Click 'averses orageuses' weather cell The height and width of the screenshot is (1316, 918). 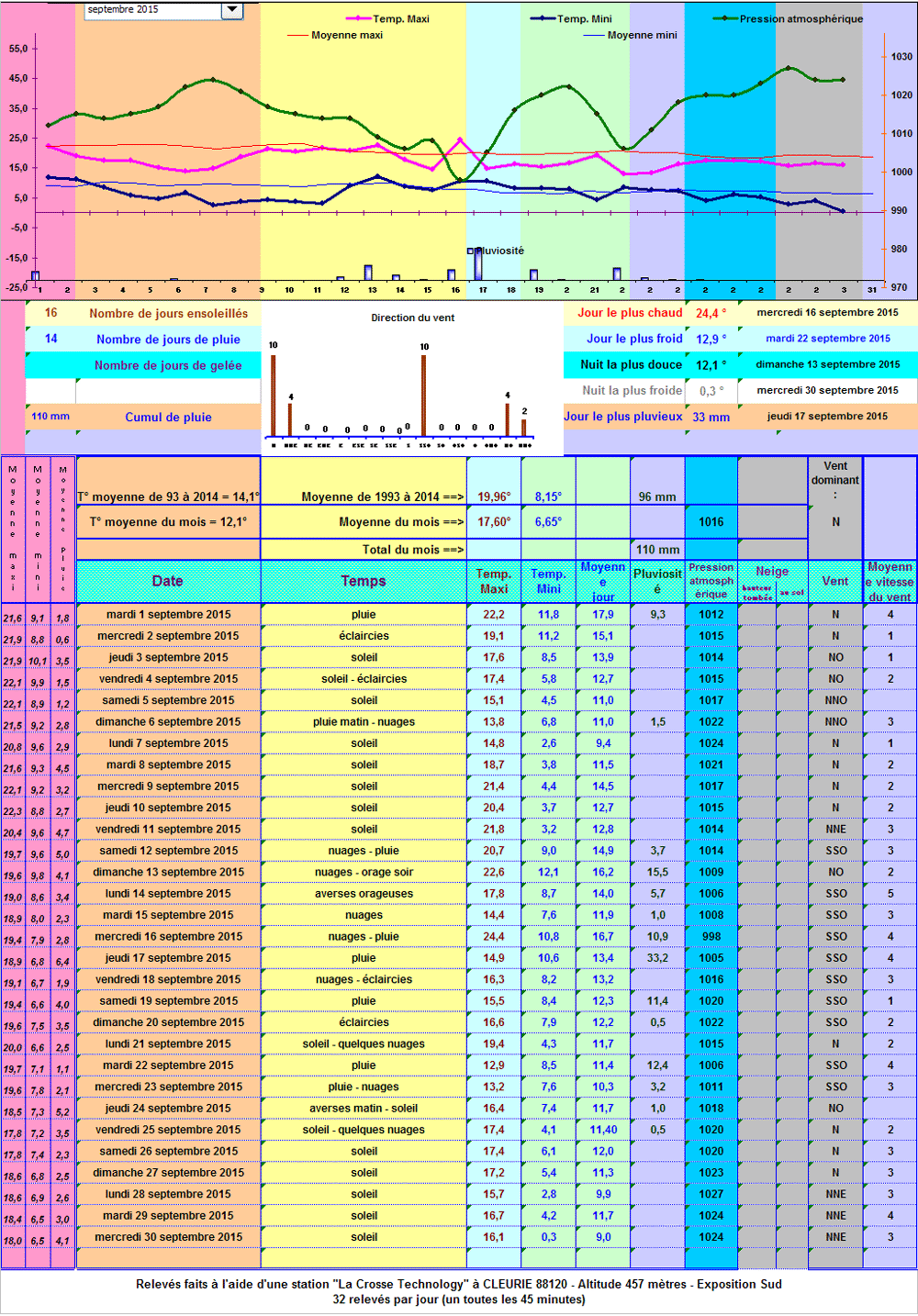(364, 893)
